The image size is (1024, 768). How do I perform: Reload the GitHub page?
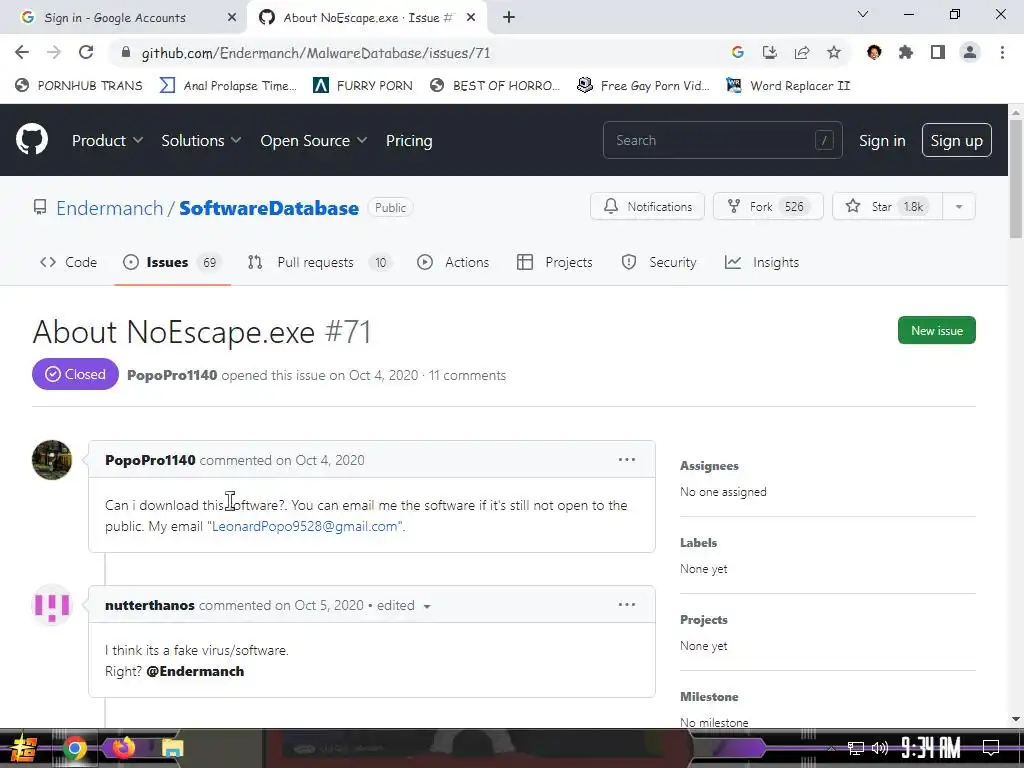tap(86, 52)
